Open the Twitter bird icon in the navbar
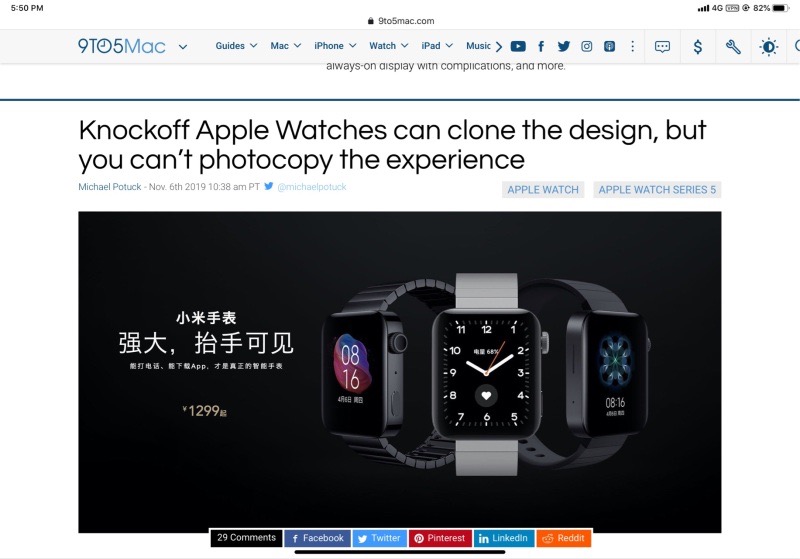Image resolution: width=800 pixels, height=559 pixels. 564,46
